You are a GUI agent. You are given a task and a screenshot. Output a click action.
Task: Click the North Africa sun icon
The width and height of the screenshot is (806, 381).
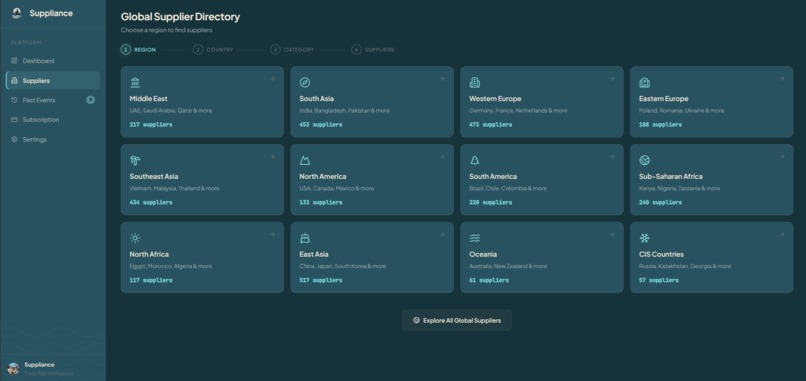coord(135,238)
